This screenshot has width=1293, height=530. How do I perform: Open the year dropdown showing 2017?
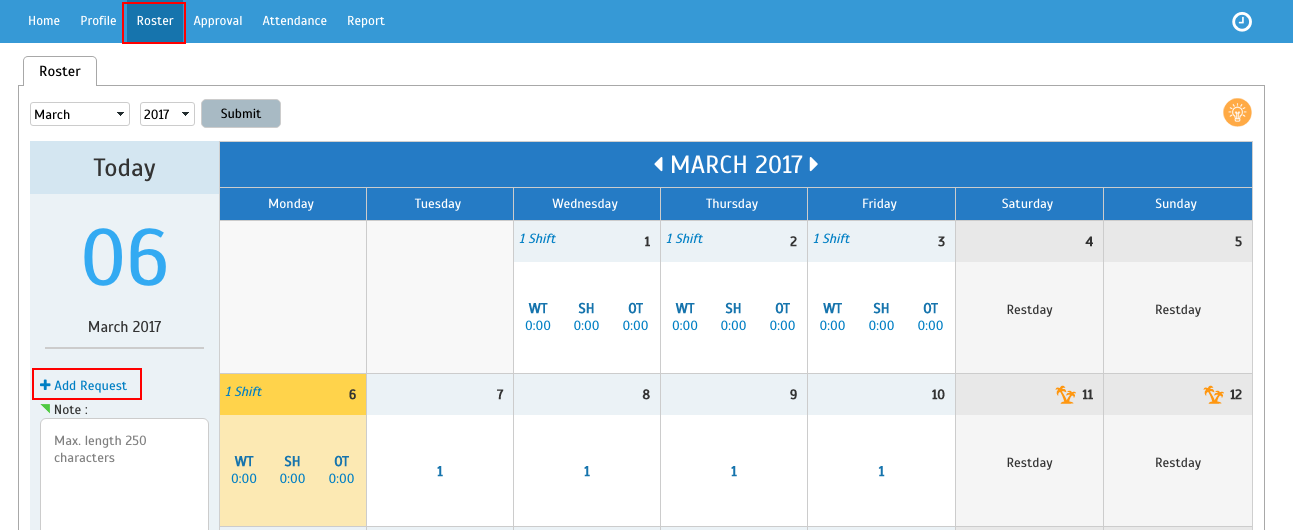(167, 114)
